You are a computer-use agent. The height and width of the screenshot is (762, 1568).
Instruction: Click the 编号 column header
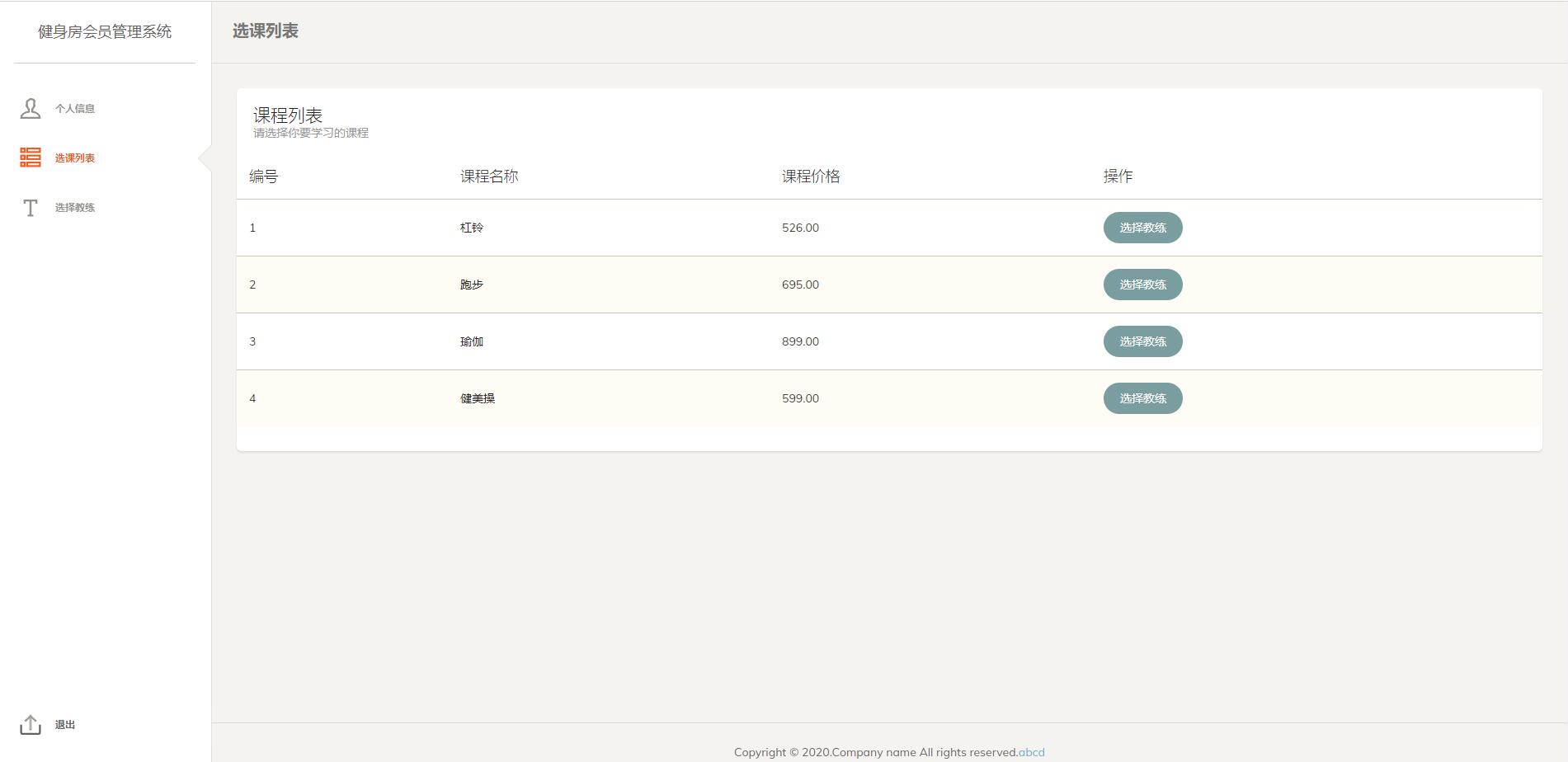coord(264,176)
